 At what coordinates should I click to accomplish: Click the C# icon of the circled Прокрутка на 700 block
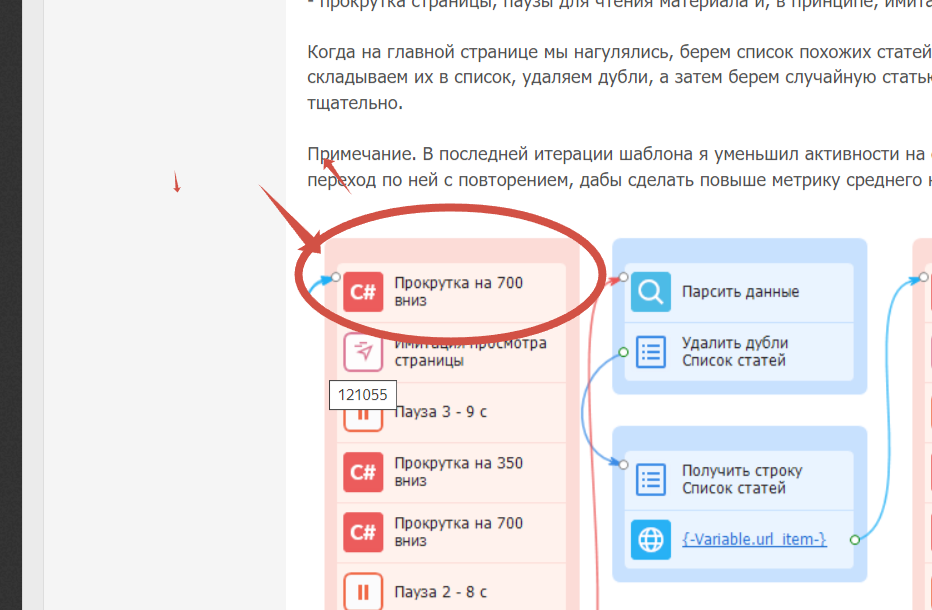tap(363, 291)
